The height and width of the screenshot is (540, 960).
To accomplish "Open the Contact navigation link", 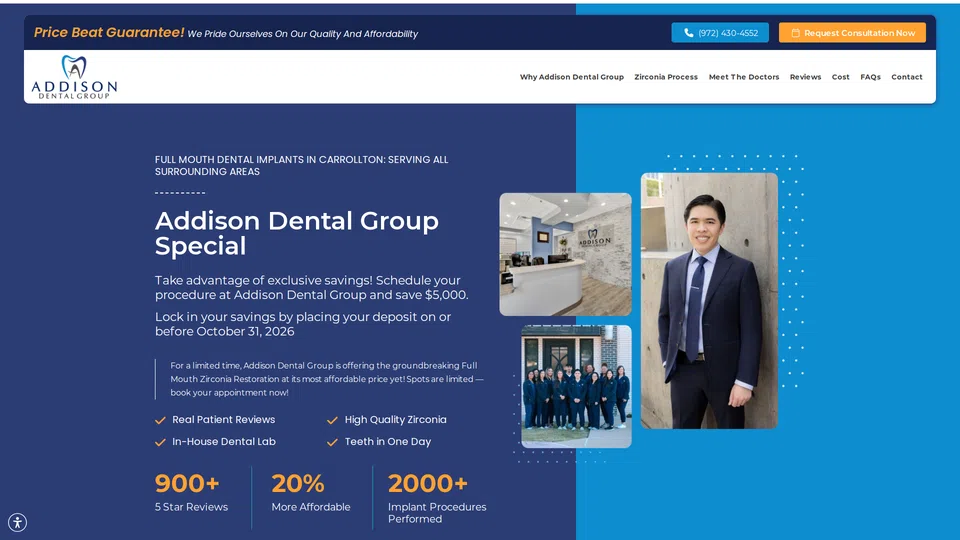I will (x=907, y=77).
